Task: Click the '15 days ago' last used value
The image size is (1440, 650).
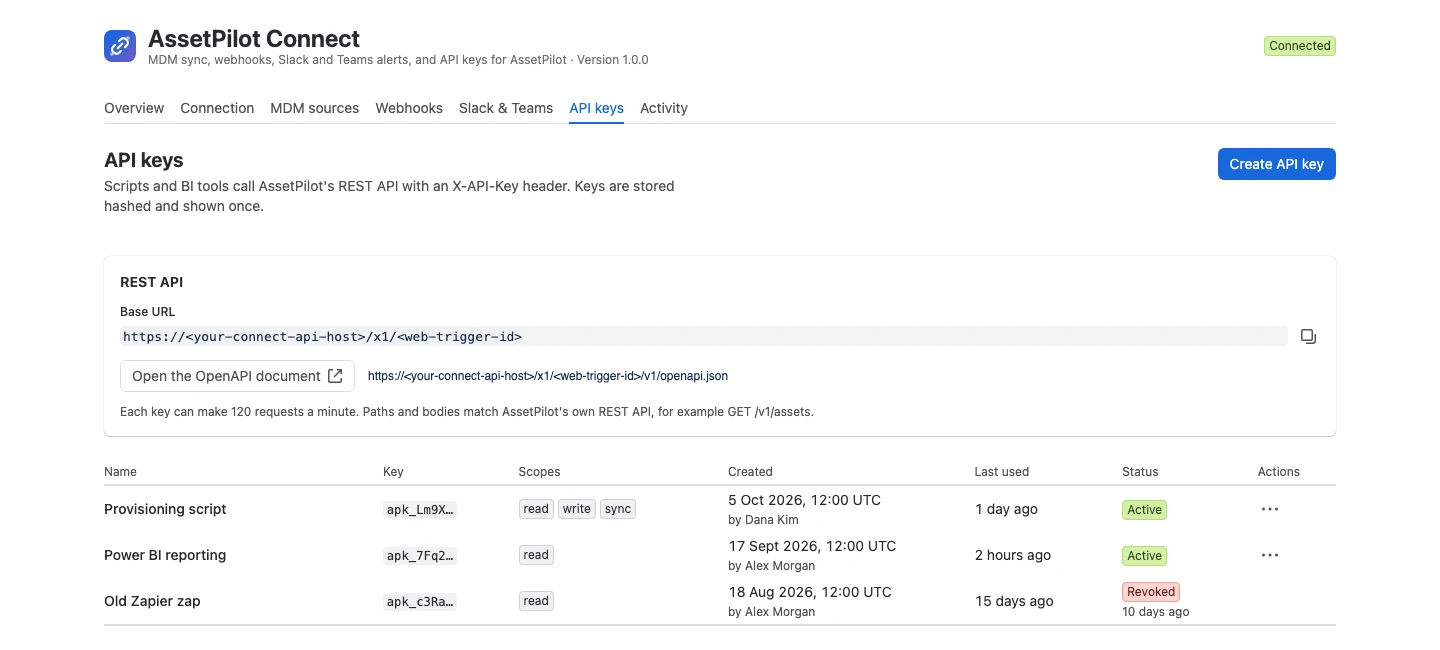Action: pyautogui.click(x=1014, y=601)
